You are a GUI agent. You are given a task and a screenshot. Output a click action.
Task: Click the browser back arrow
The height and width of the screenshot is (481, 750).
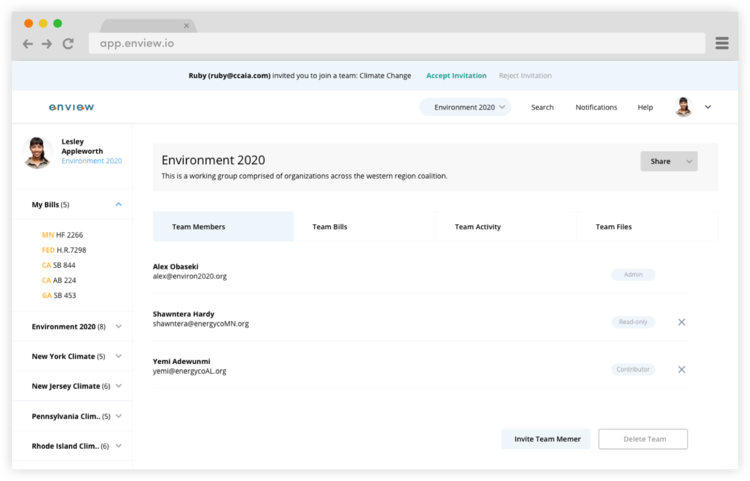coord(28,44)
